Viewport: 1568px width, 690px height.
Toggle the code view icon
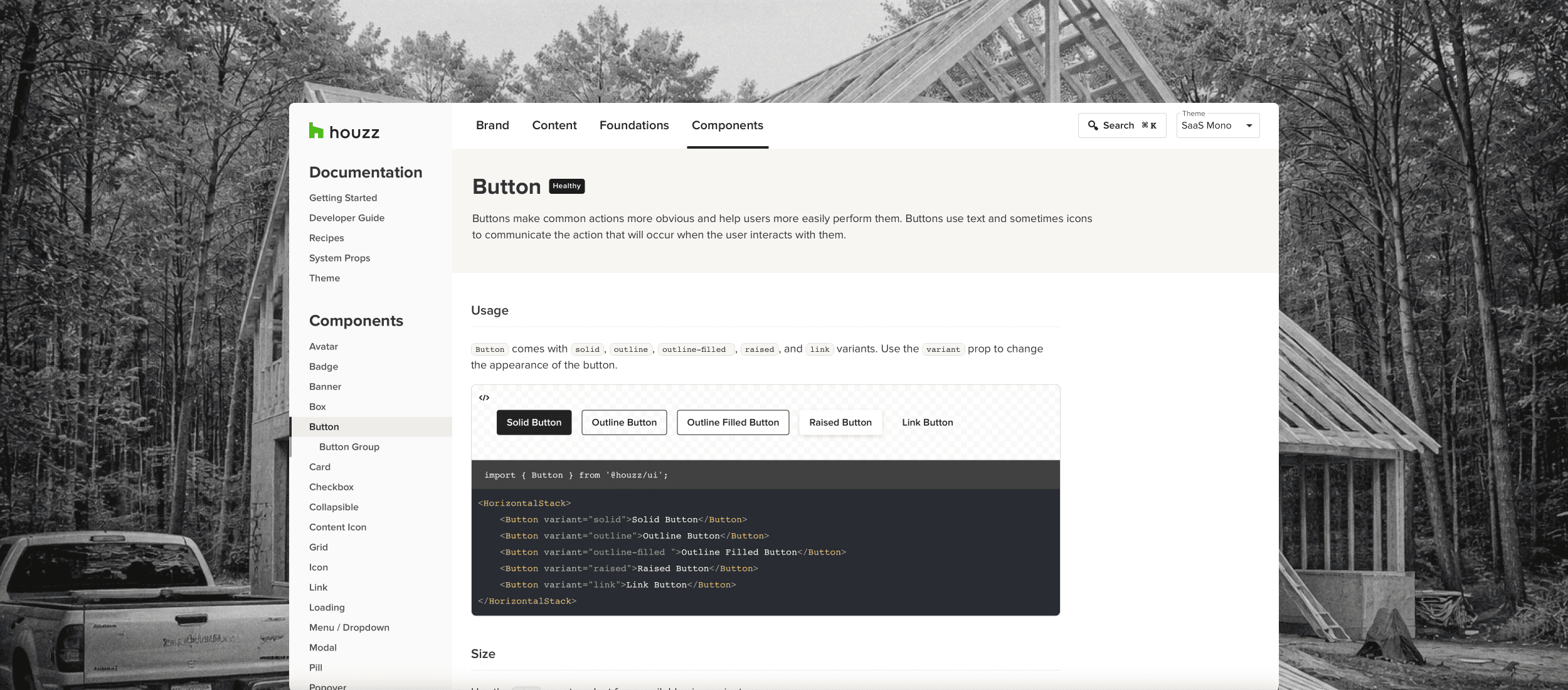click(484, 398)
